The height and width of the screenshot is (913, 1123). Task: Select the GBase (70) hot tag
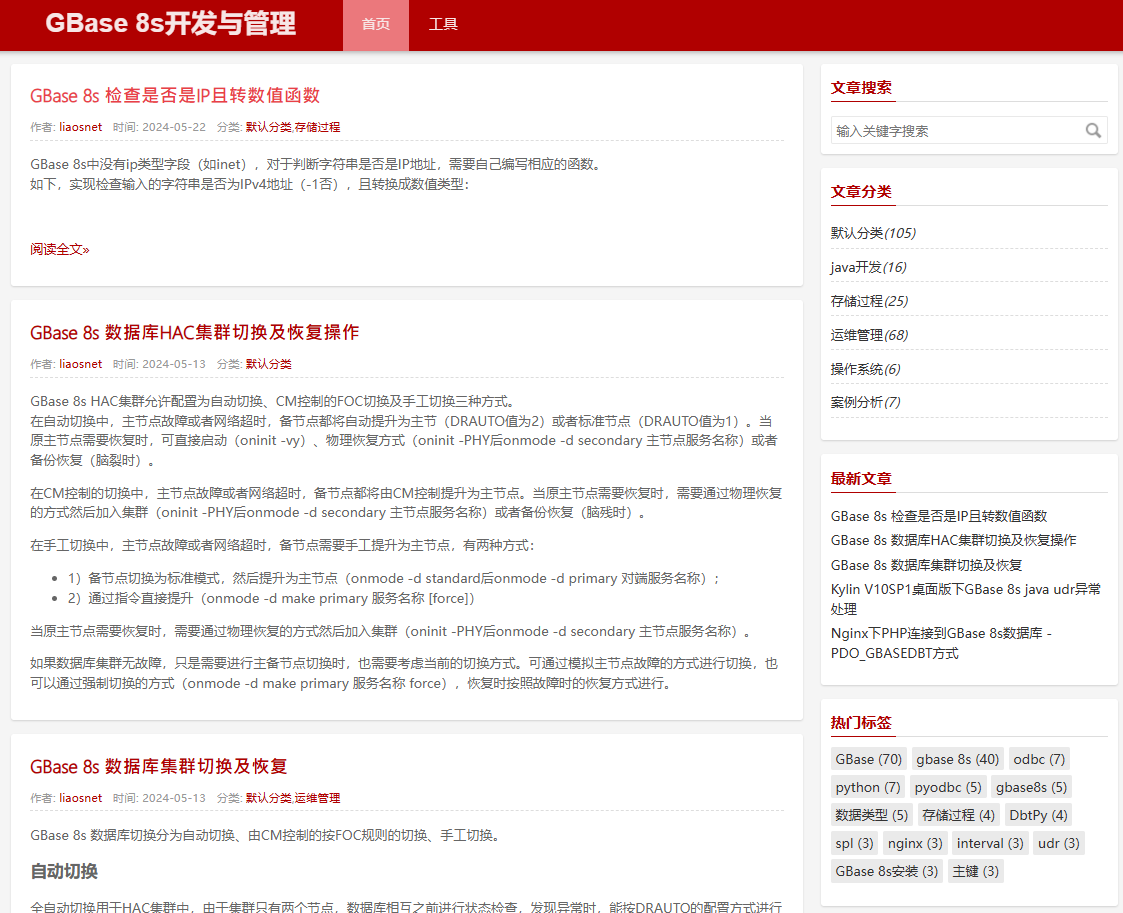point(868,759)
